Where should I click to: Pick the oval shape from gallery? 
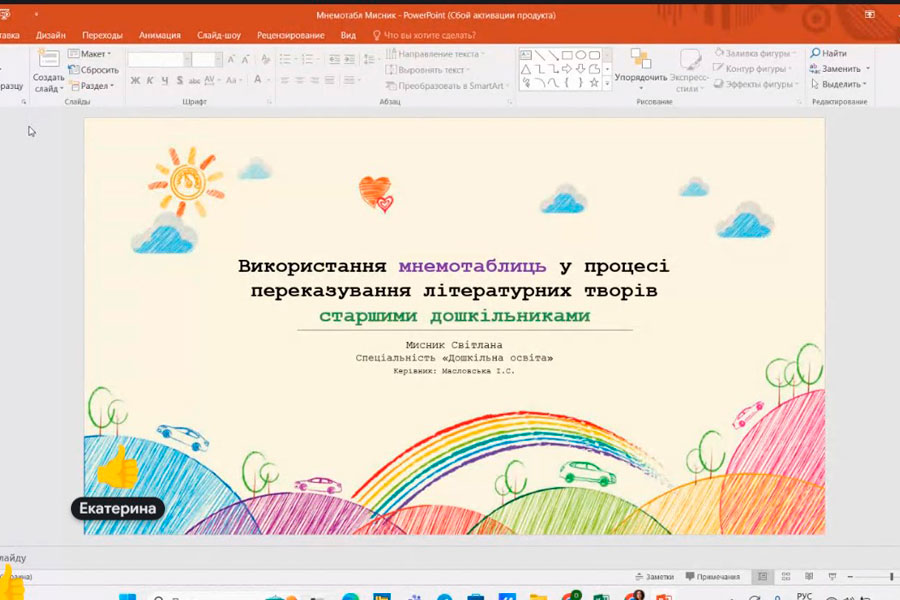[581, 55]
